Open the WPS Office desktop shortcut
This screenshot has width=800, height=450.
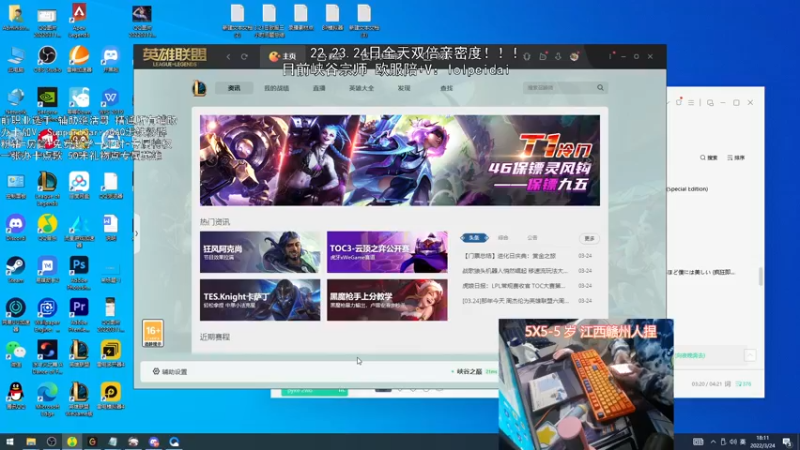[x=110, y=101]
